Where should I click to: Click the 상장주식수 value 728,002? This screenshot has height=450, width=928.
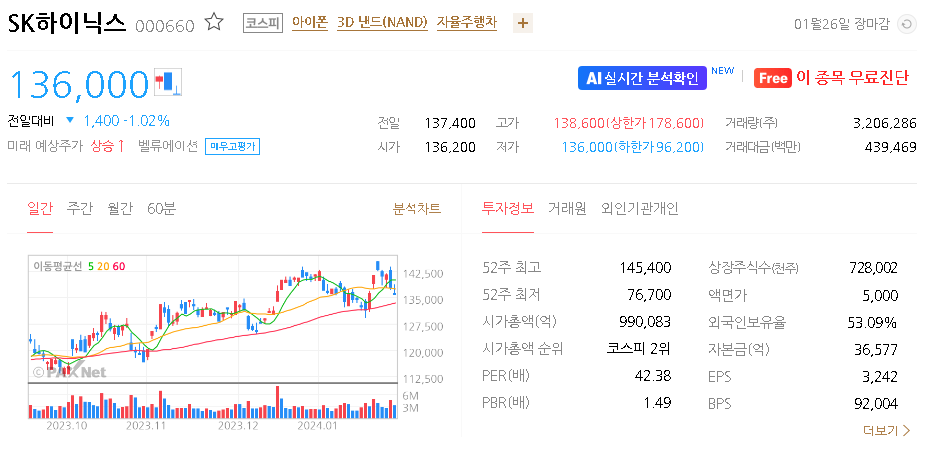point(873,268)
